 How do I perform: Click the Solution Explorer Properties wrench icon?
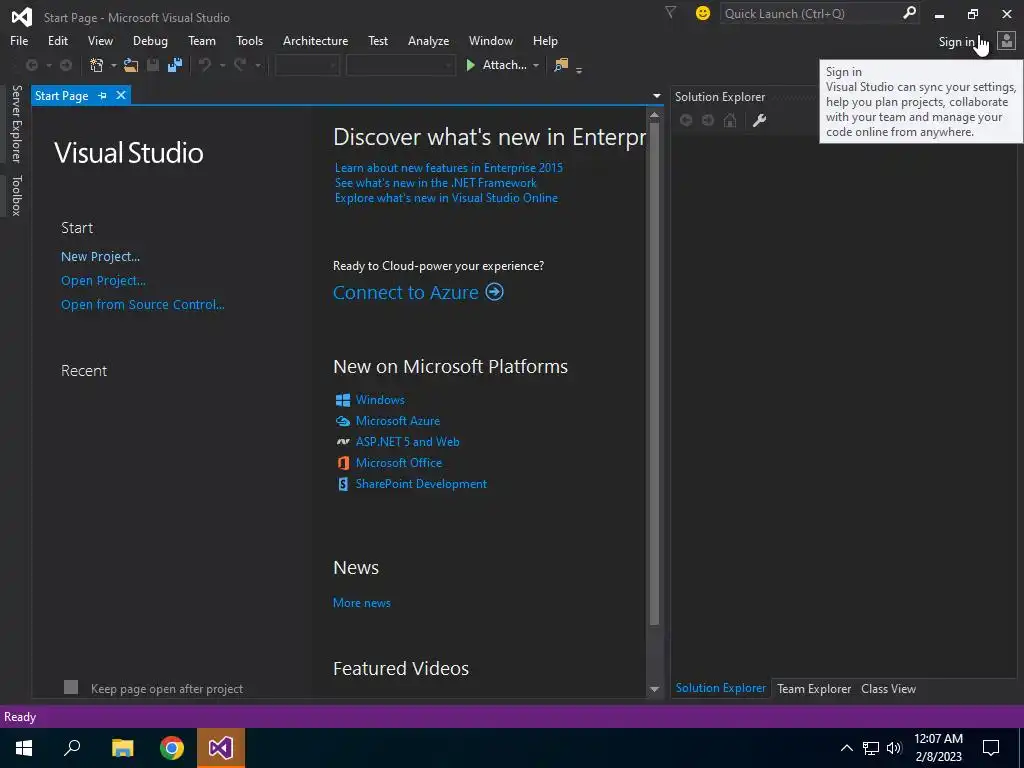(759, 120)
